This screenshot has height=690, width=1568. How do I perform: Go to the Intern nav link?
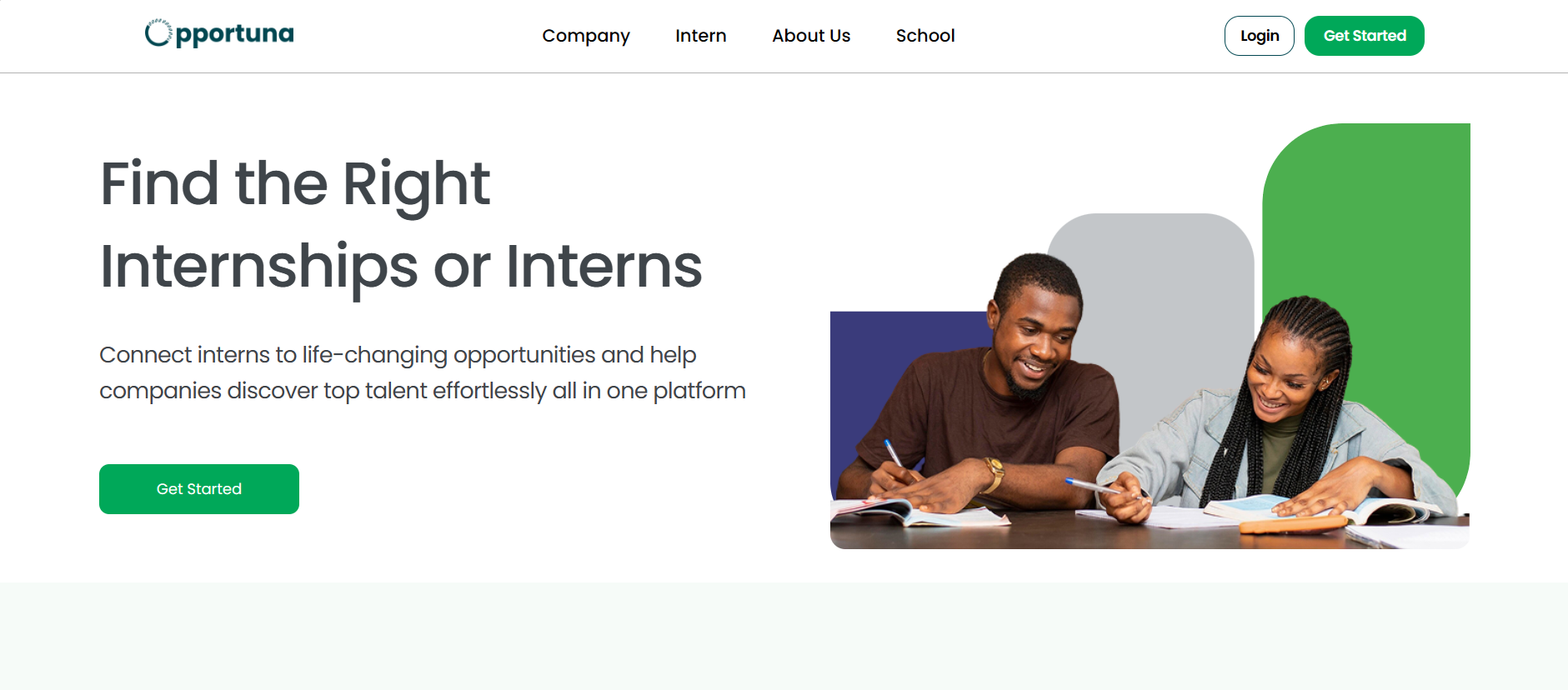pyautogui.click(x=701, y=36)
